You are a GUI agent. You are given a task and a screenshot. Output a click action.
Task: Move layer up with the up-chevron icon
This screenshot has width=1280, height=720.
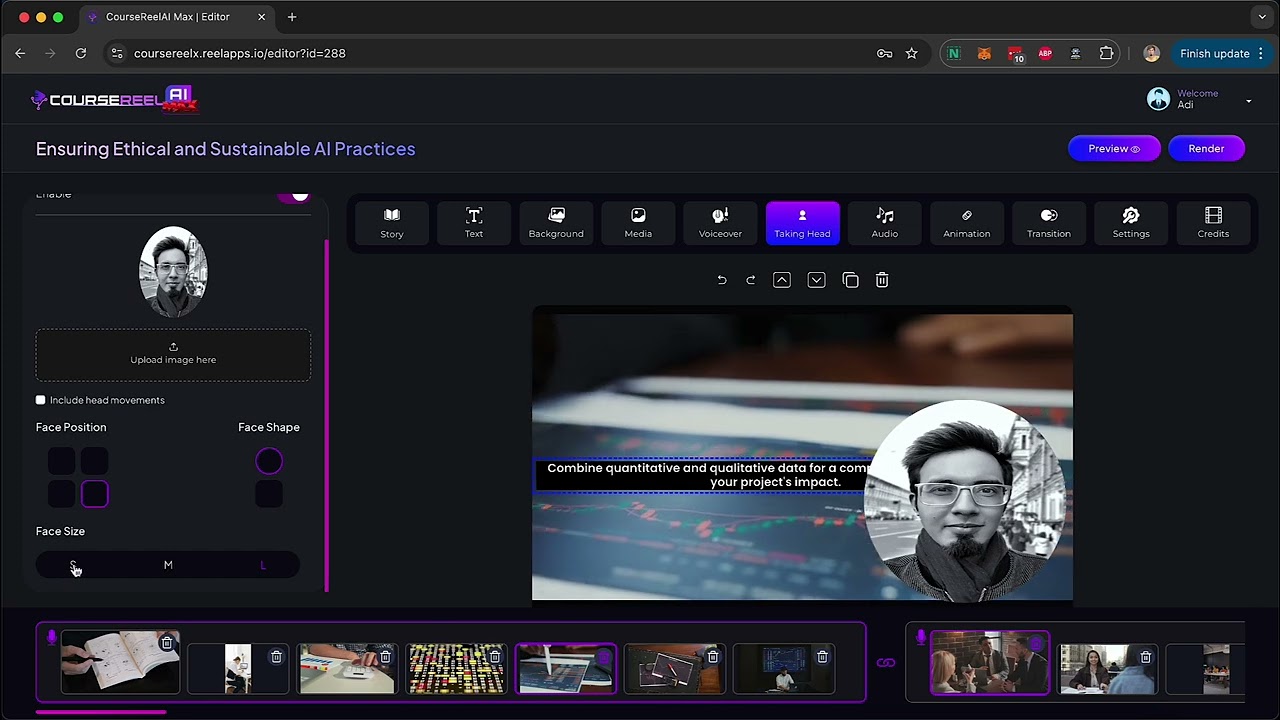tap(782, 280)
